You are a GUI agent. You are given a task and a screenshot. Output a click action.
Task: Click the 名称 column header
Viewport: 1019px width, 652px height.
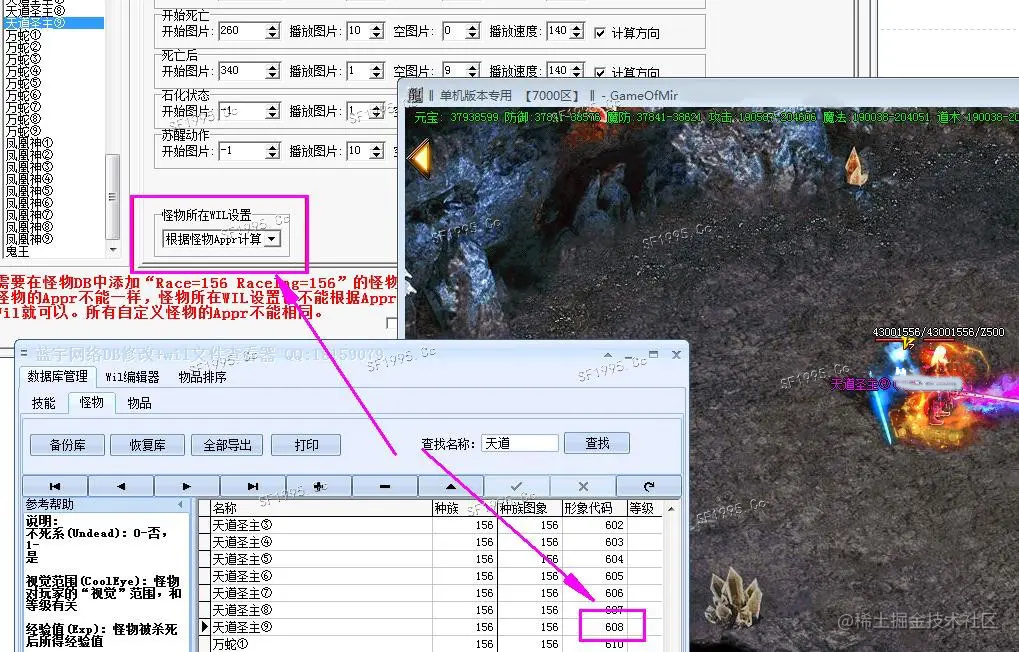coord(322,508)
